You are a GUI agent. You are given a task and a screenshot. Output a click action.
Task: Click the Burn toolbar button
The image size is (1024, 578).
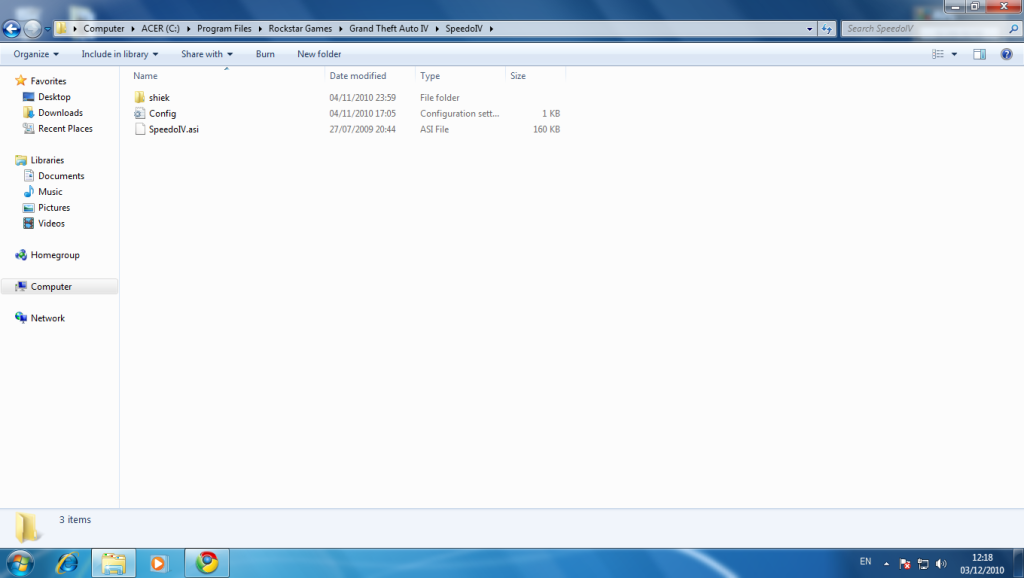[265, 54]
